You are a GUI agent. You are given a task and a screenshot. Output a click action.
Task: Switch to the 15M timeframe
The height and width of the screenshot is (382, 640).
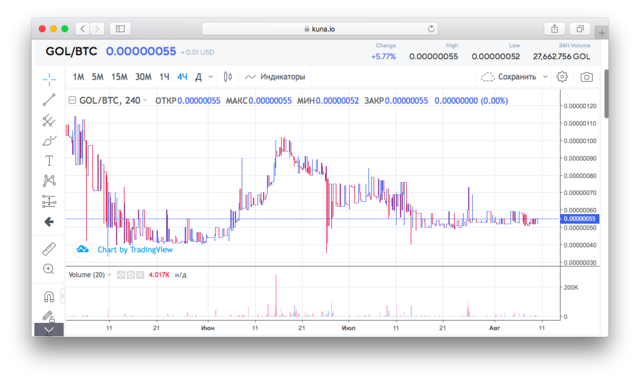point(119,77)
